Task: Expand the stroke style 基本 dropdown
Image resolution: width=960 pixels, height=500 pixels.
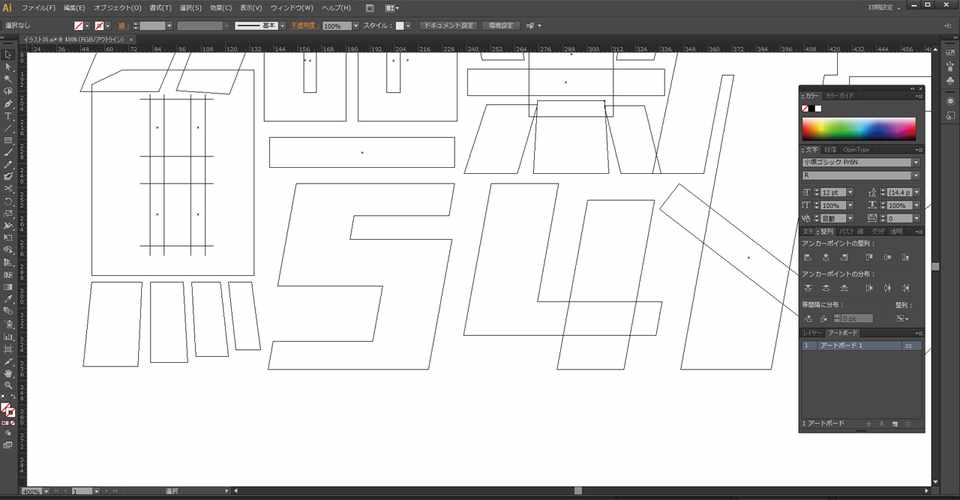Action: point(282,26)
